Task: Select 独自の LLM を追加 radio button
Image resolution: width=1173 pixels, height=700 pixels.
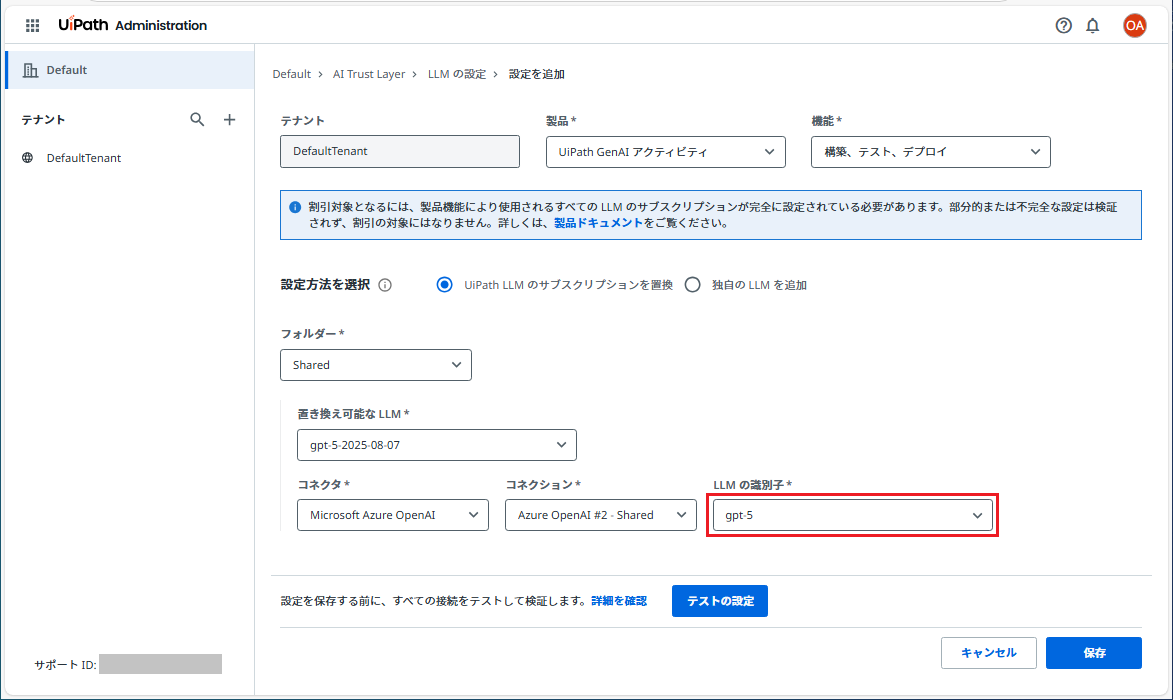Action: (x=693, y=285)
